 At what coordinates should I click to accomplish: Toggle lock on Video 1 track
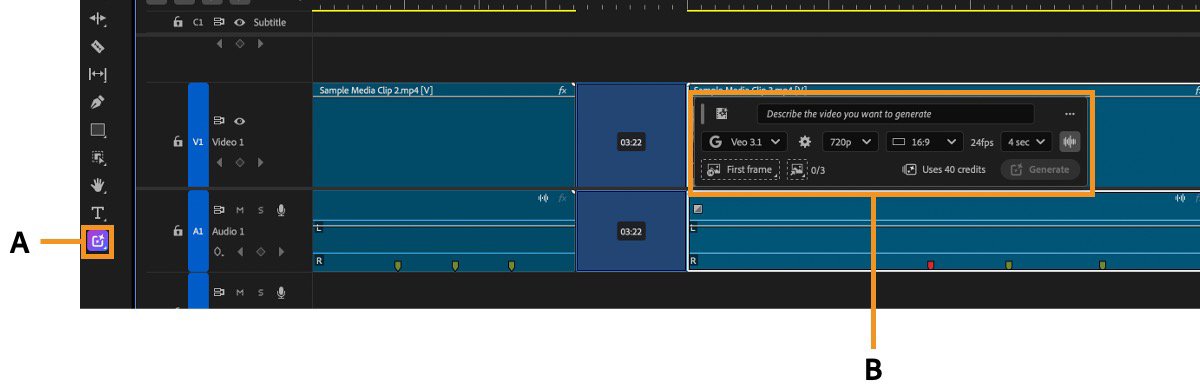point(178,142)
